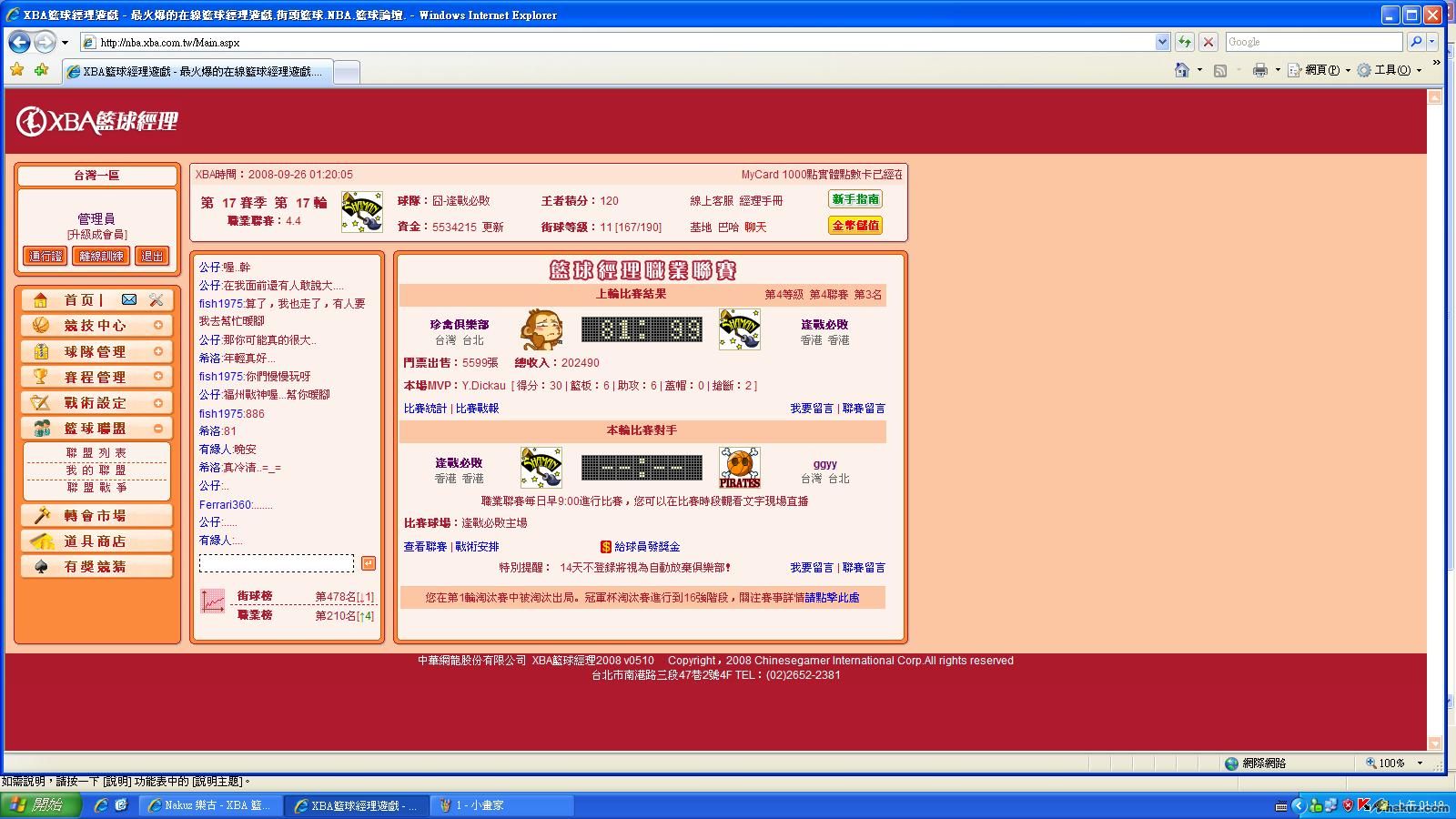This screenshot has height=819, width=1456.
Task: Click the IE Home icon
Action: tap(1181, 70)
